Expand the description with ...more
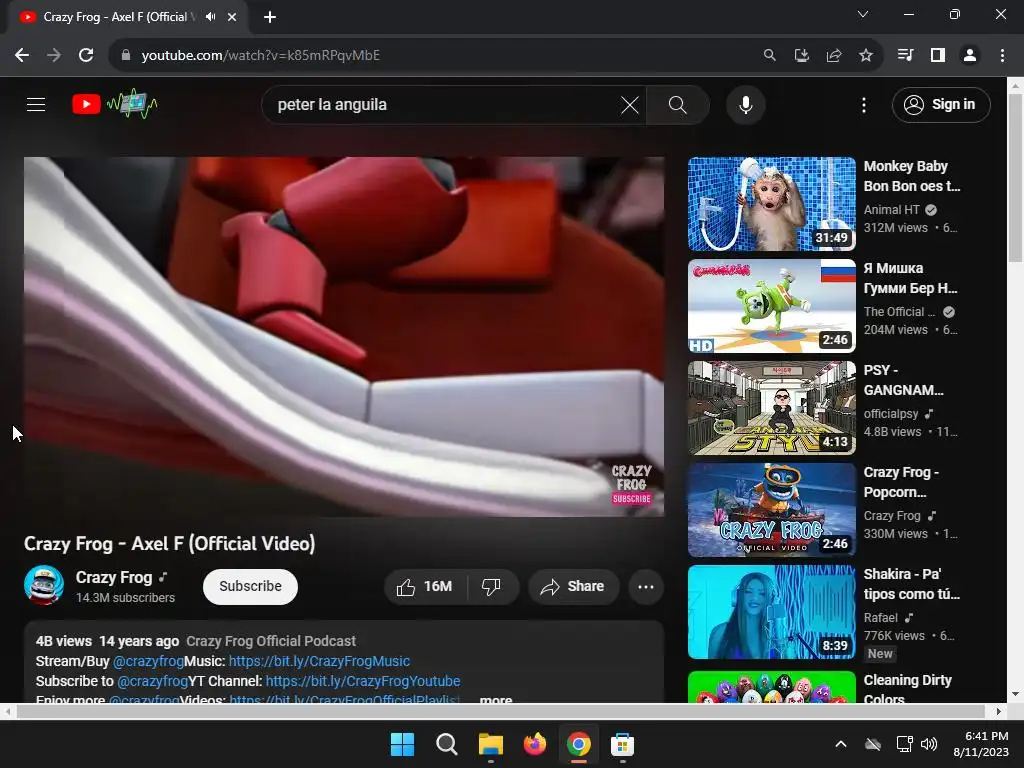 click(496, 699)
